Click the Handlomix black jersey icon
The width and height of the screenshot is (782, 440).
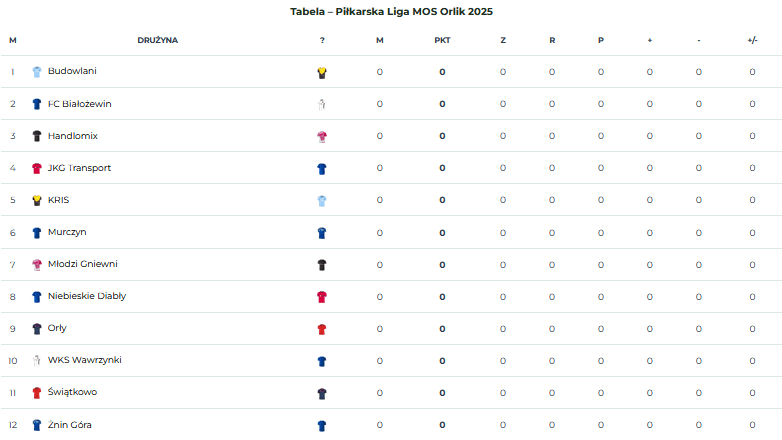pos(37,136)
